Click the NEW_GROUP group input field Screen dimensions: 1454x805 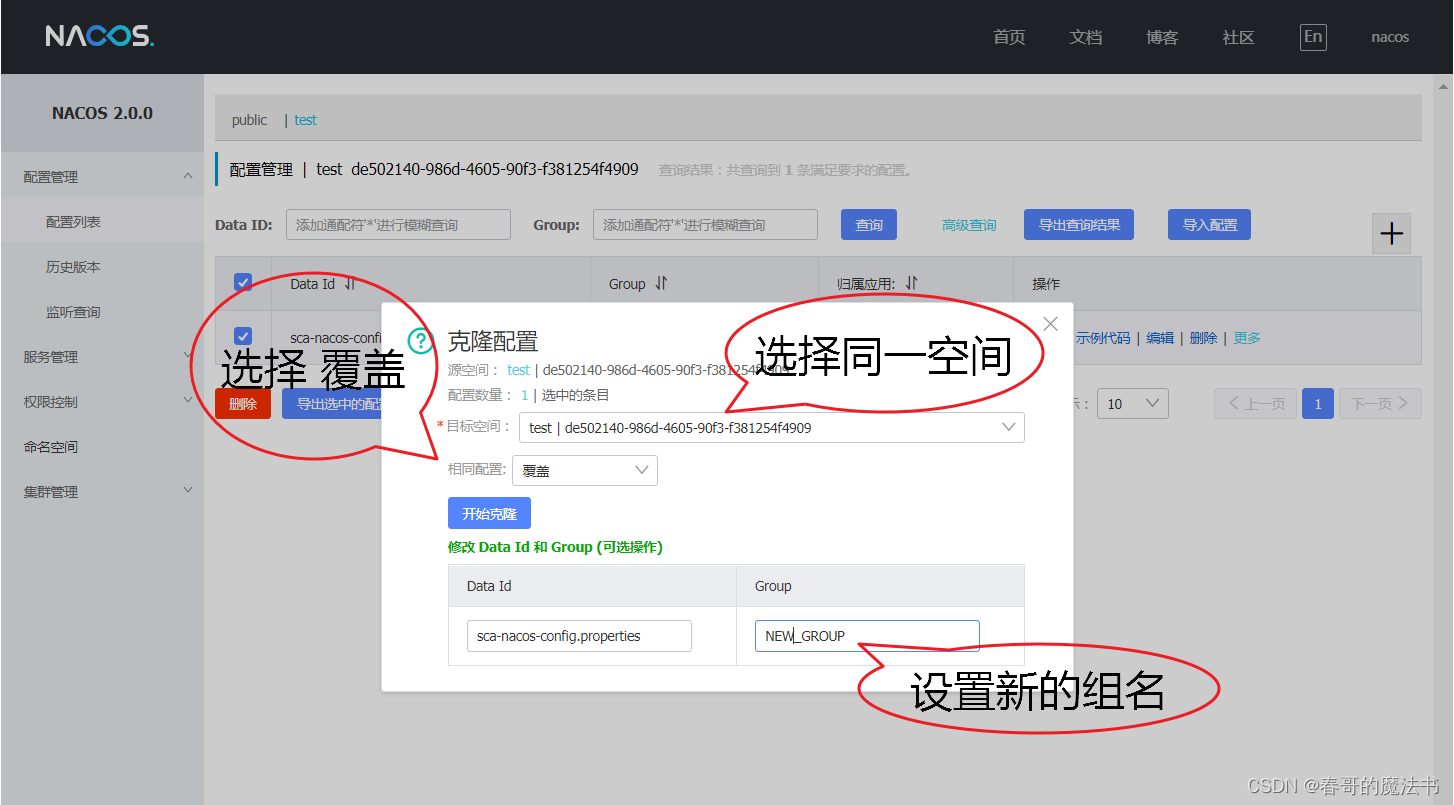click(x=867, y=636)
